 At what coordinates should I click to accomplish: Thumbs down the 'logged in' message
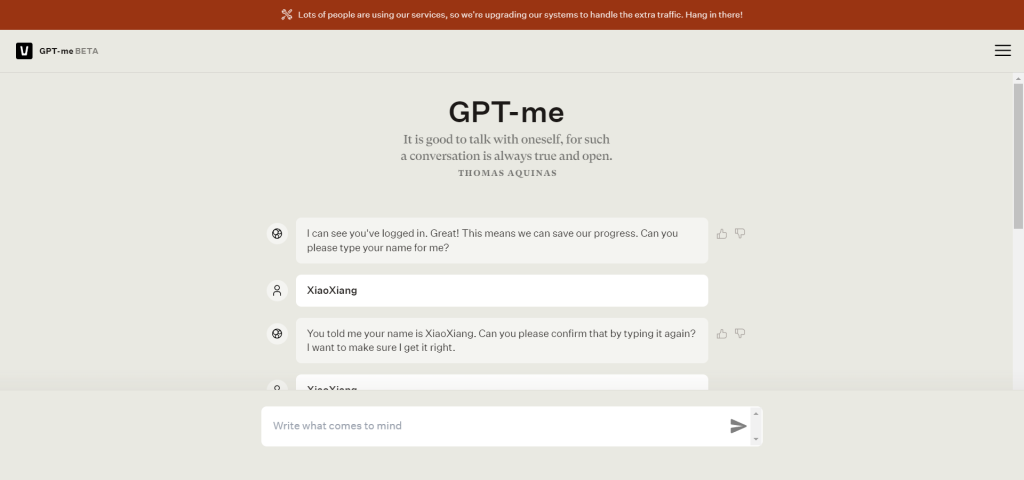(x=740, y=234)
